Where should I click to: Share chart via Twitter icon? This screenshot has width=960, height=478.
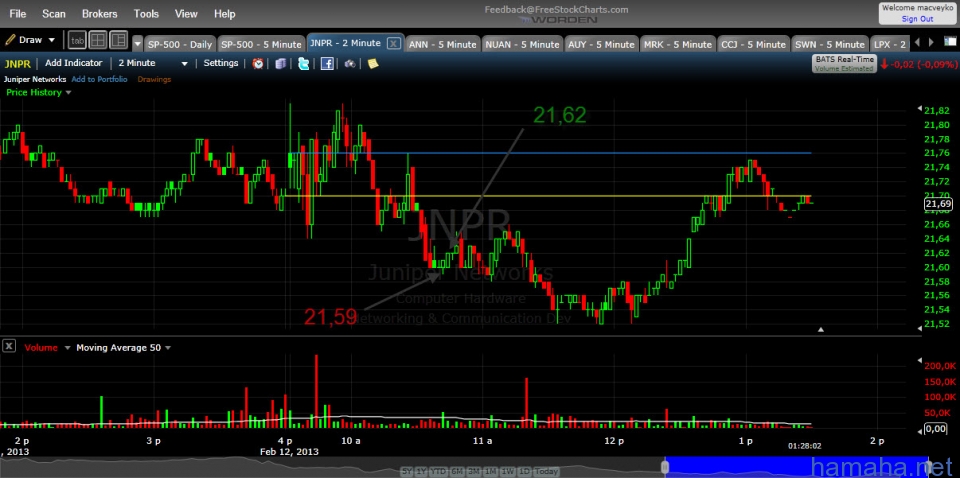[304, 64]
